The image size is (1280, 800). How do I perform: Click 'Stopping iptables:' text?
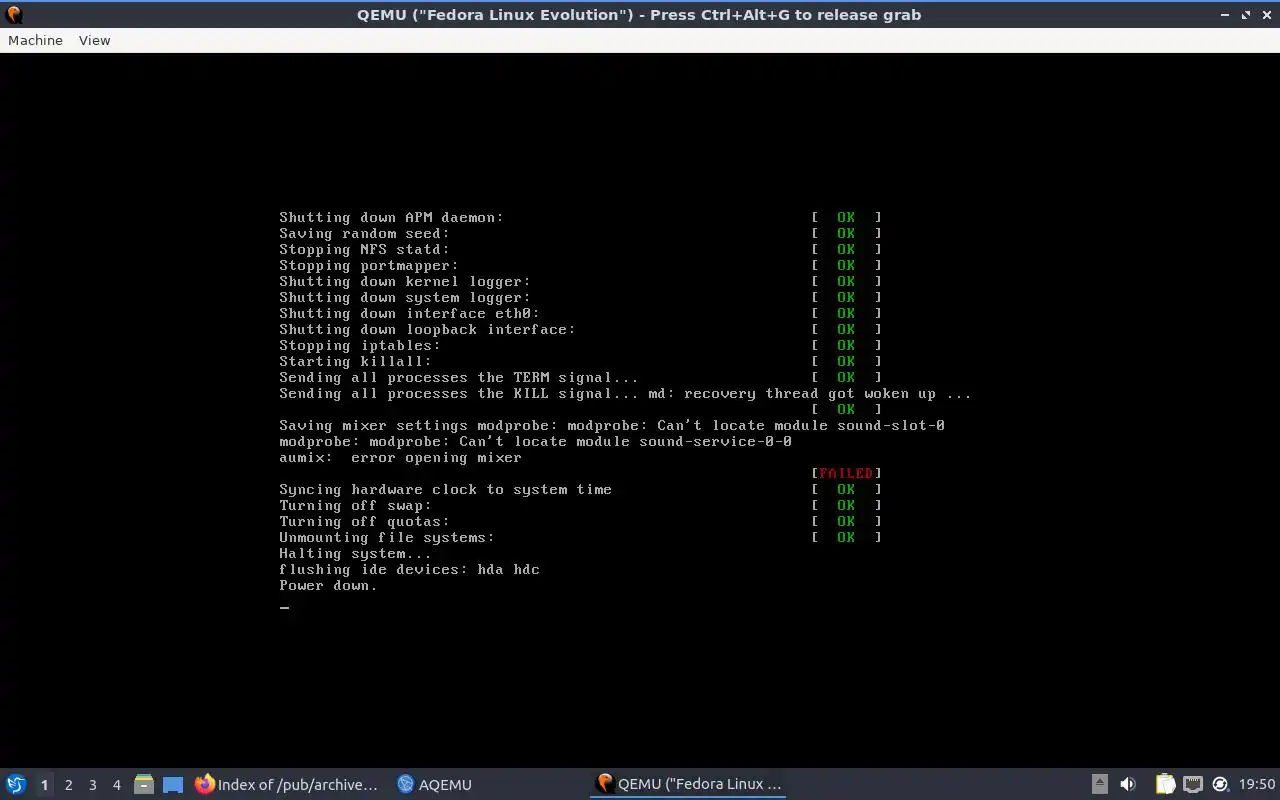[x=360, y=345]
